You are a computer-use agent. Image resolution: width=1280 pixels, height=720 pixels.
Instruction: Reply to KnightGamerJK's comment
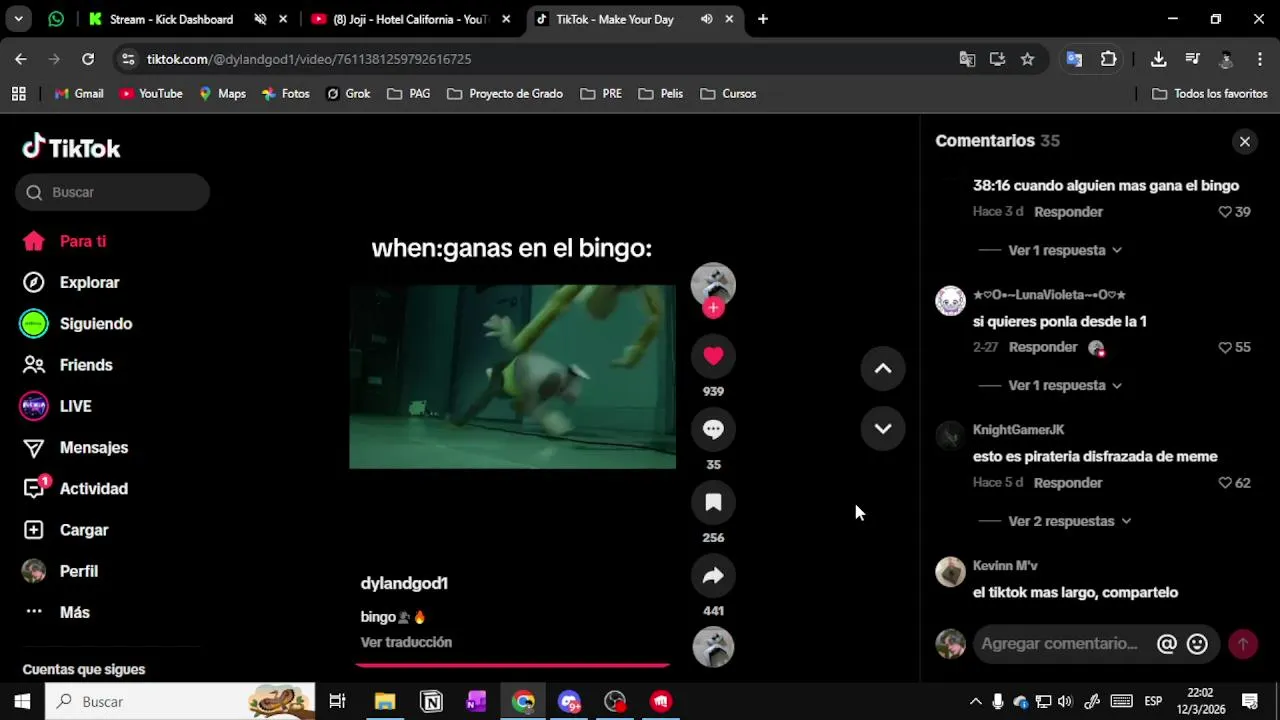click(x=1068, y=483)
